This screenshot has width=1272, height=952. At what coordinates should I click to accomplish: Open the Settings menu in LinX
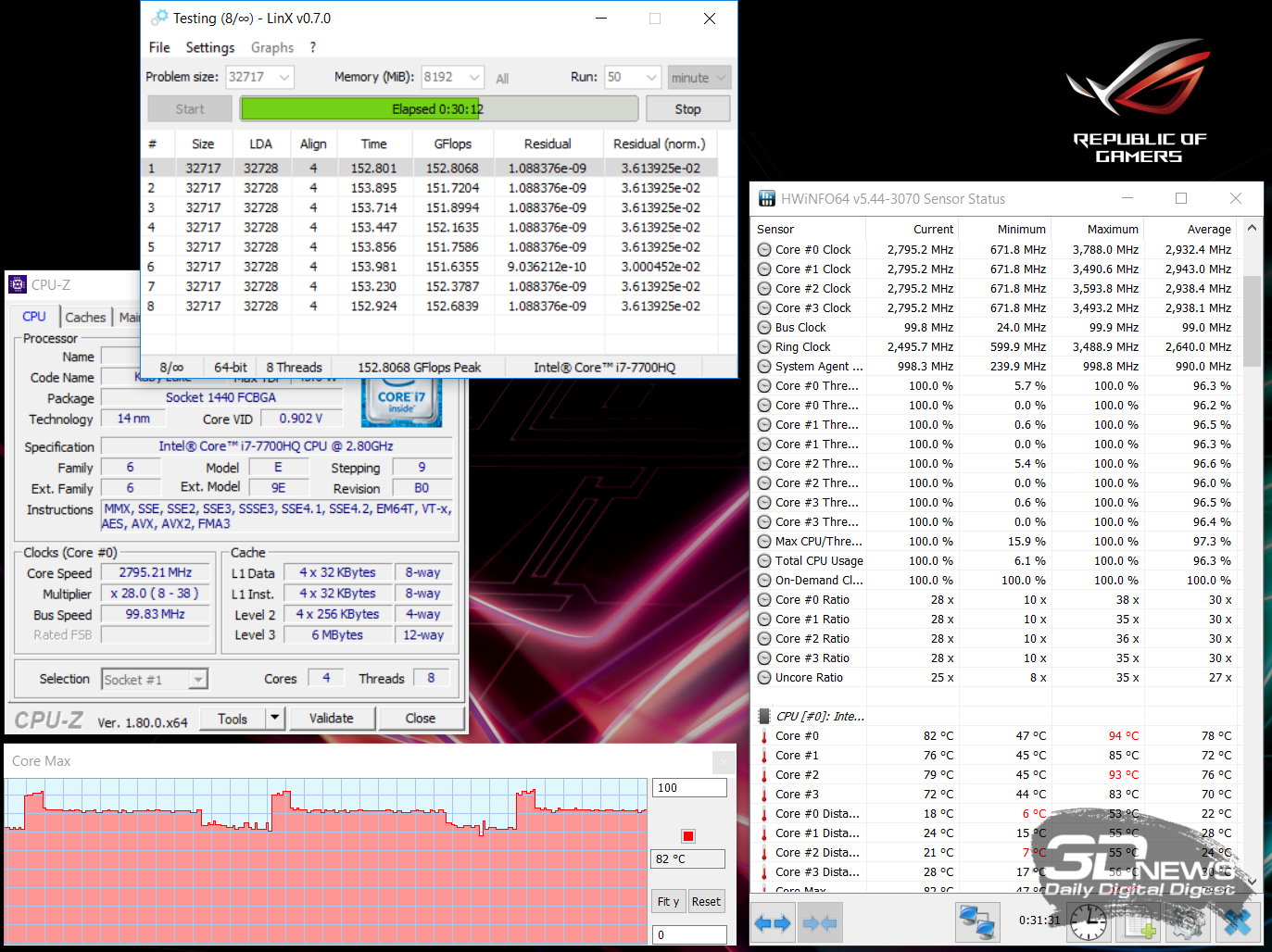[x=210, y=47]
